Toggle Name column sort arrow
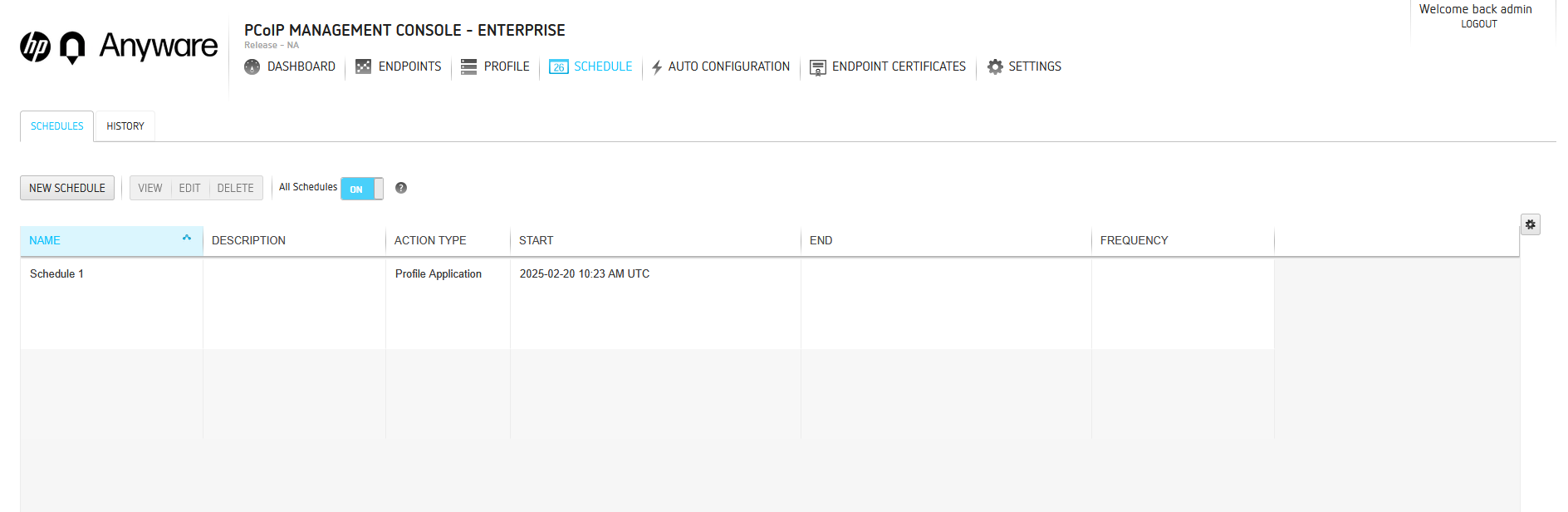The image size is (1568, 512). coord(187,238)
